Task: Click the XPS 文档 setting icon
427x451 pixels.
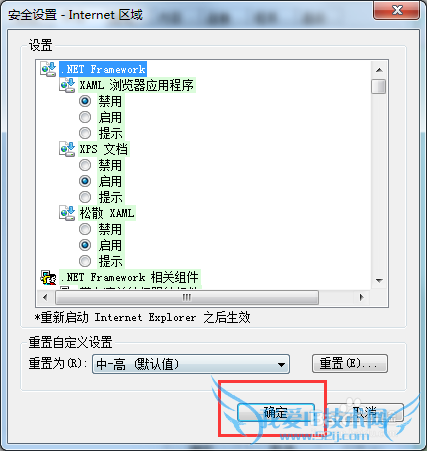Action: coord(67,149)
